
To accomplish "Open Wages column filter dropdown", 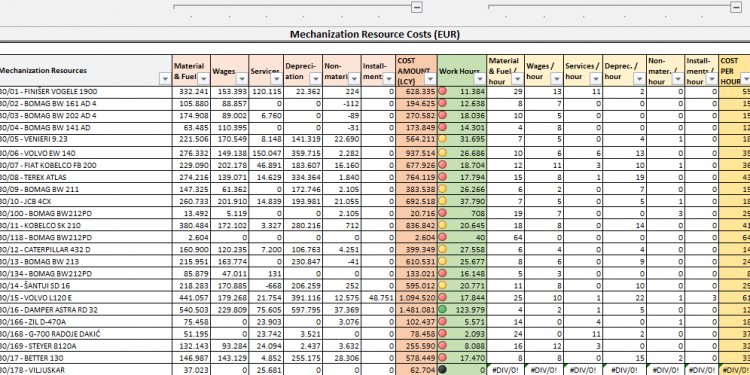I will pos(243,79).
